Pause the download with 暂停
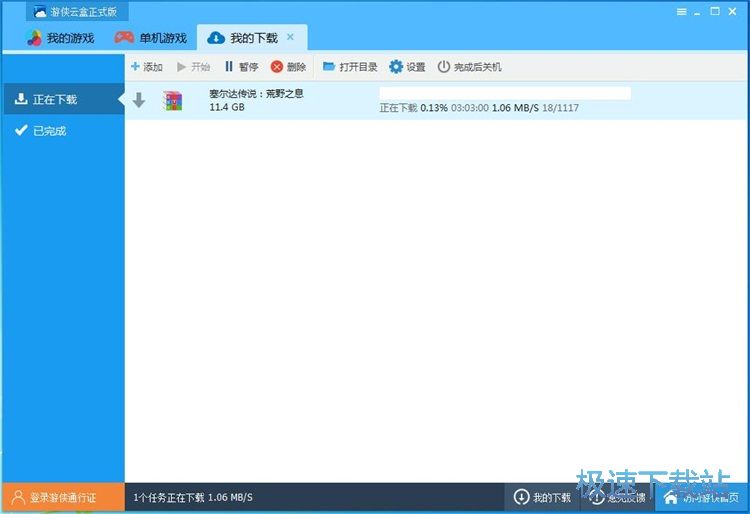This screenshot has height=514, width=750. 241,67
